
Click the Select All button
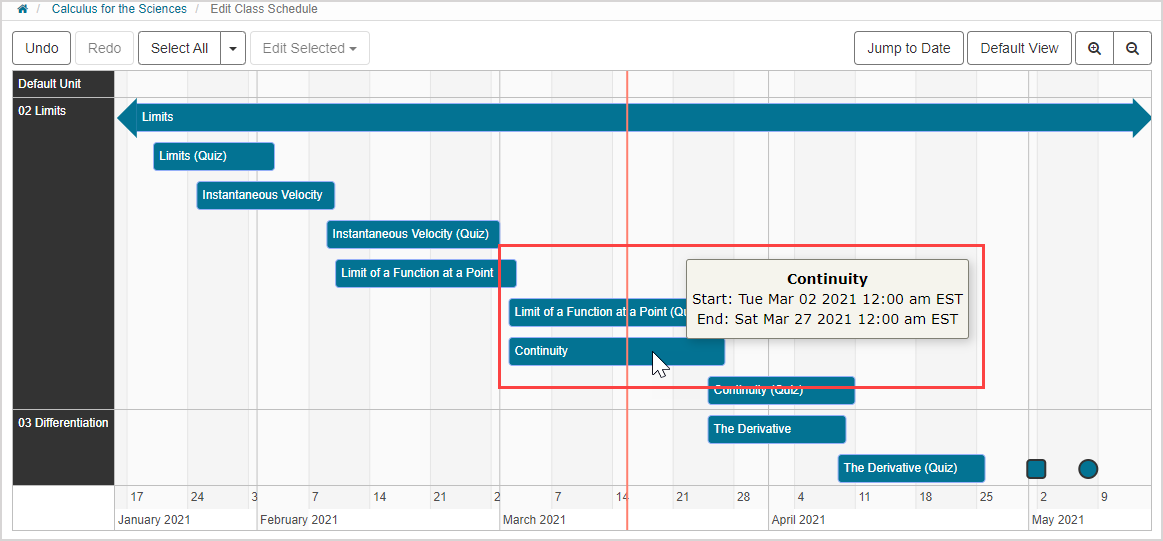(179, 48)
